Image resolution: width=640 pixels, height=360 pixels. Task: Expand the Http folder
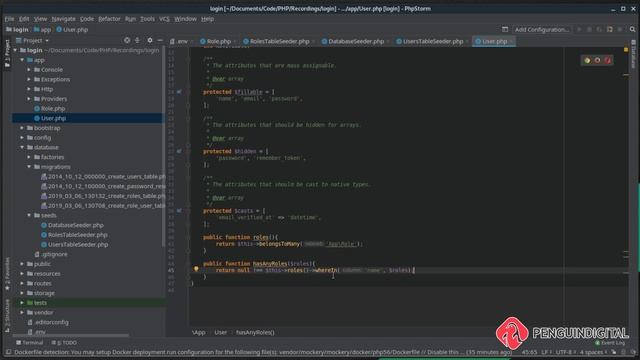click(x=29, y=89)
